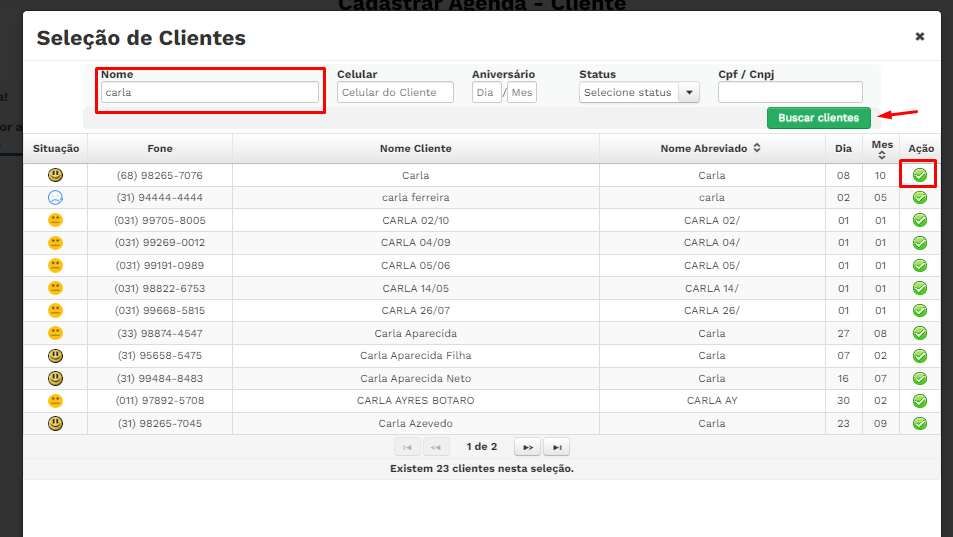Focus the Celular do Cliente field

click(x=395, y=92)
